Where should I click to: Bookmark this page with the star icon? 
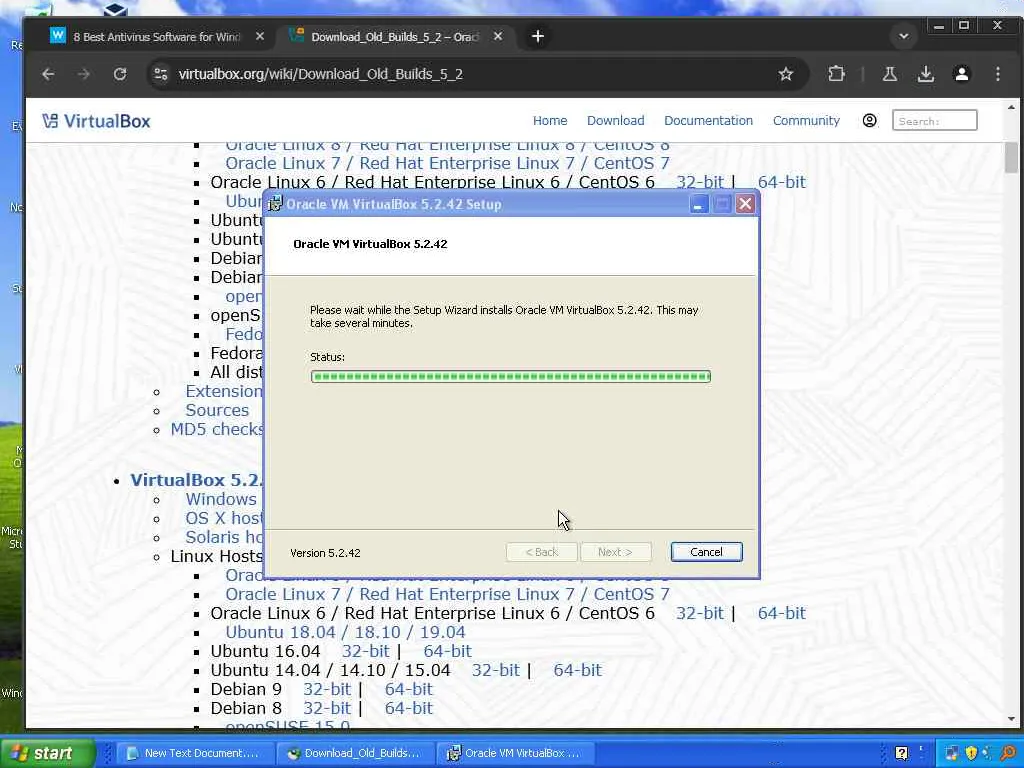pos(786,74)
